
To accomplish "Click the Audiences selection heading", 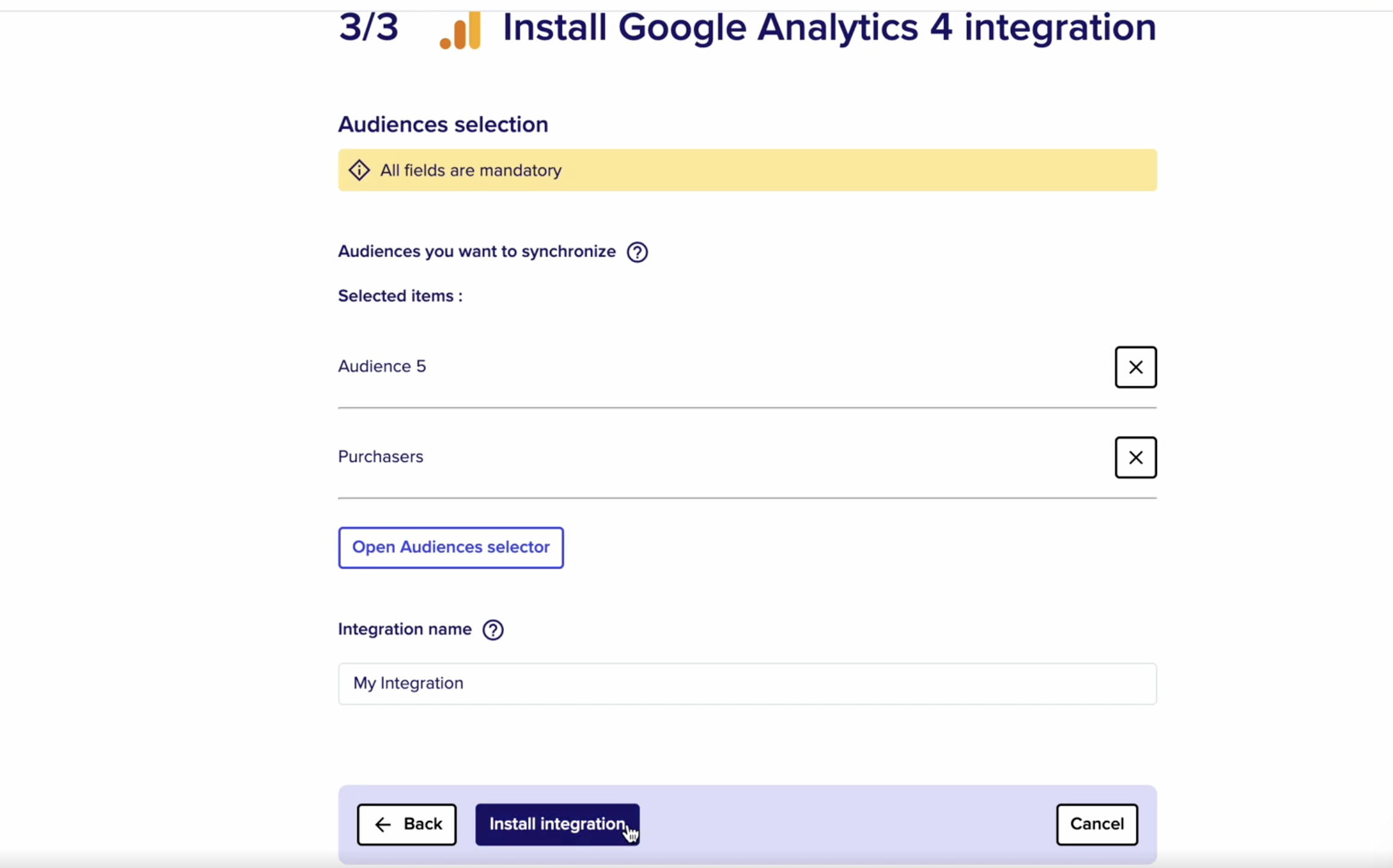I will 442,124.
